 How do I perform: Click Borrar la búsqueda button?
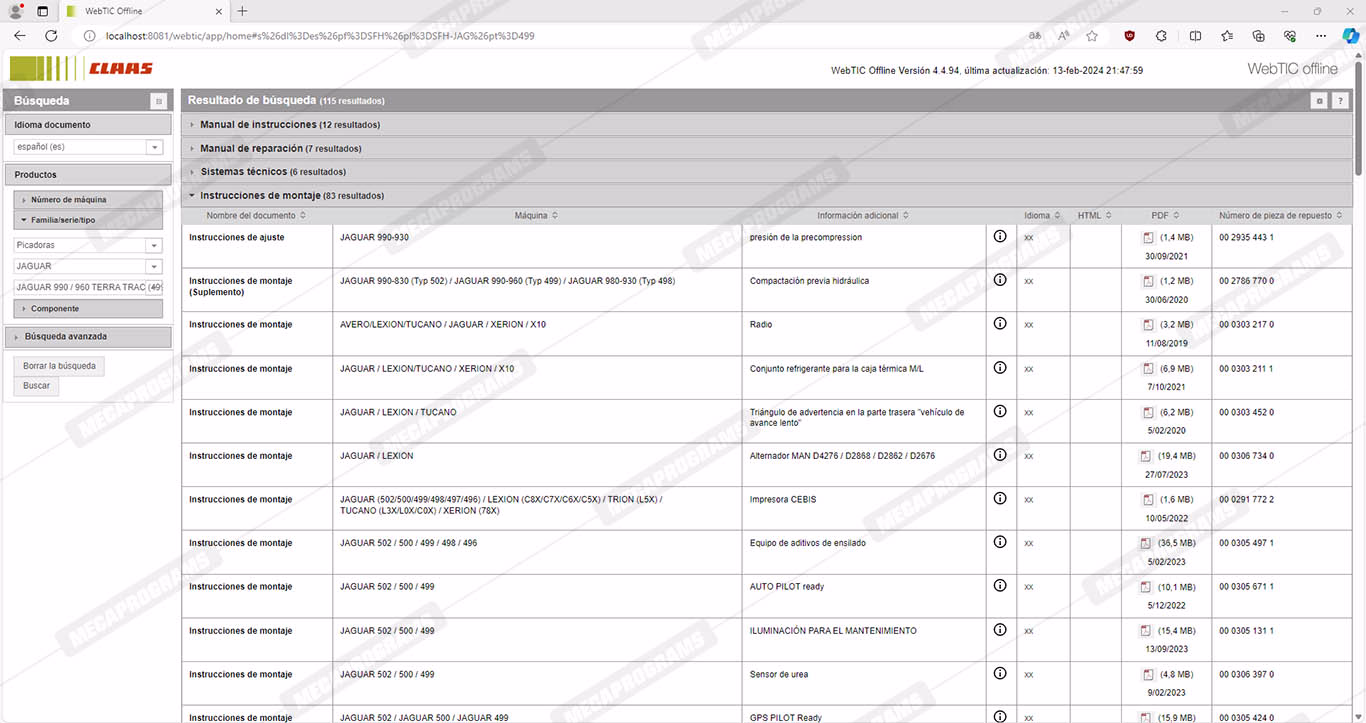pyautogui.click(x=60, y=366)
